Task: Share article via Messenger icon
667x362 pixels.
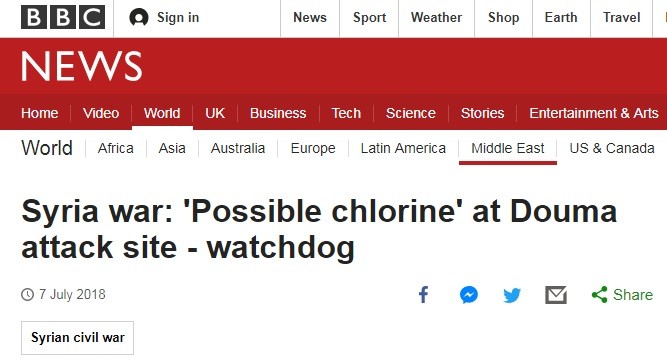Action: [469, 295]
